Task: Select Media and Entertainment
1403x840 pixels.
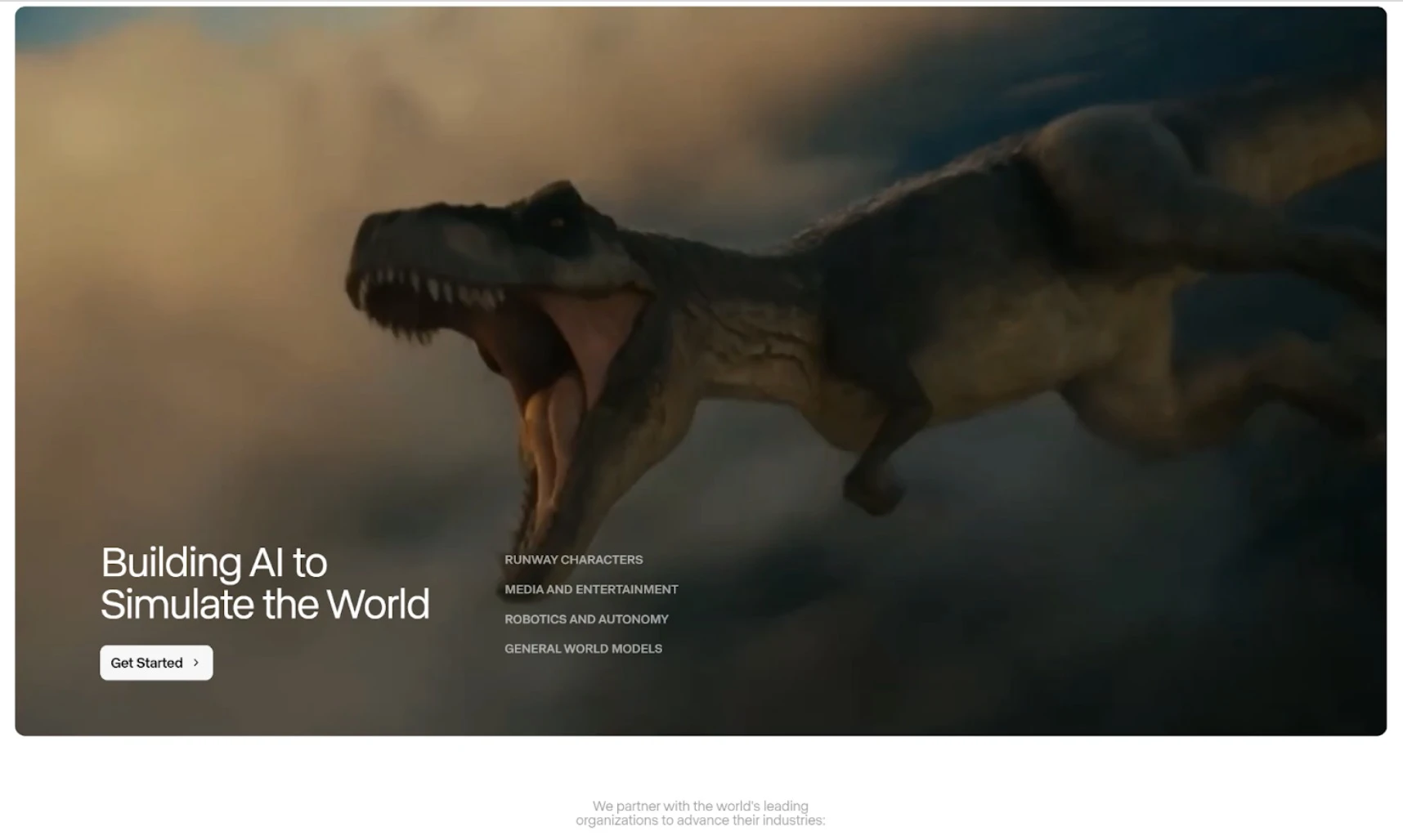Action: click(x=591, y=589)
